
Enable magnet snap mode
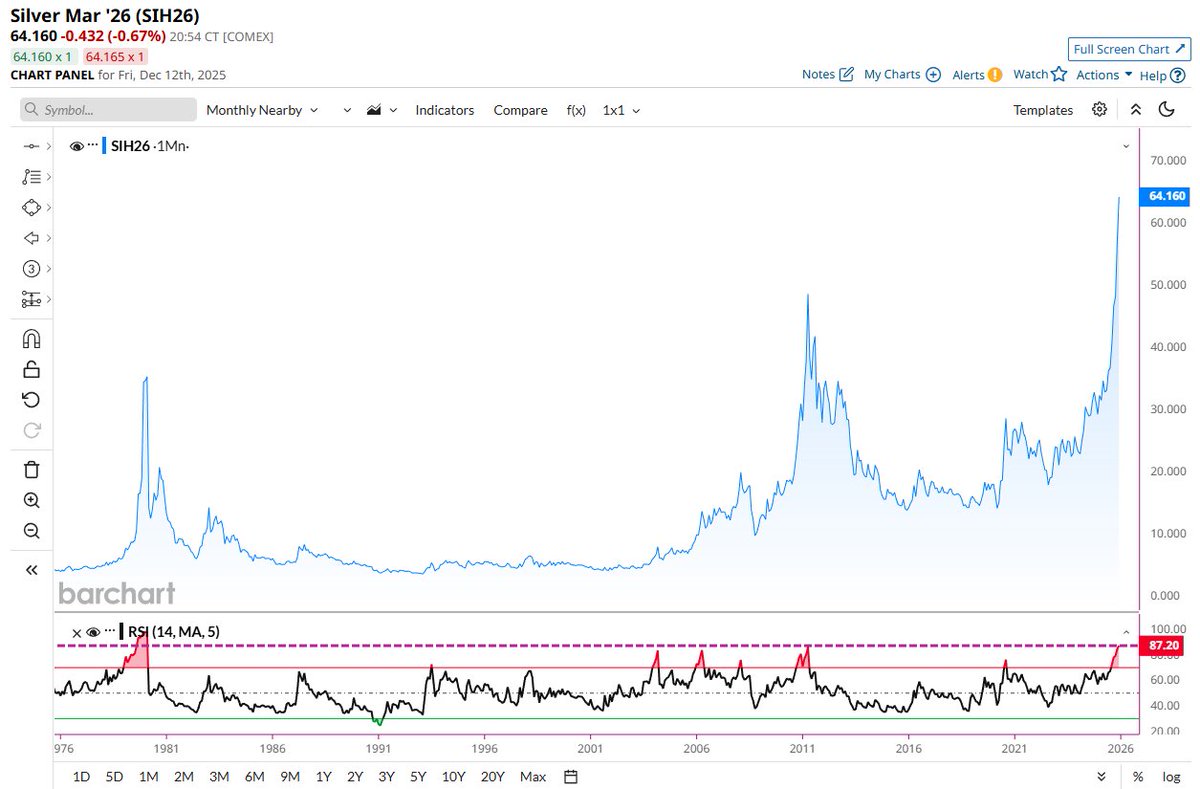pyautogui.click(x=31, y=338)
